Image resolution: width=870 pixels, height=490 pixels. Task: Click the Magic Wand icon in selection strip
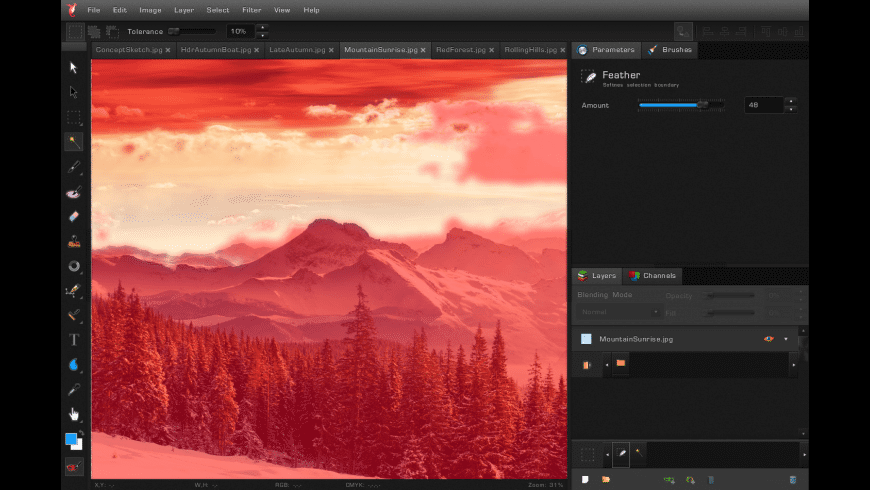[639, 453]
